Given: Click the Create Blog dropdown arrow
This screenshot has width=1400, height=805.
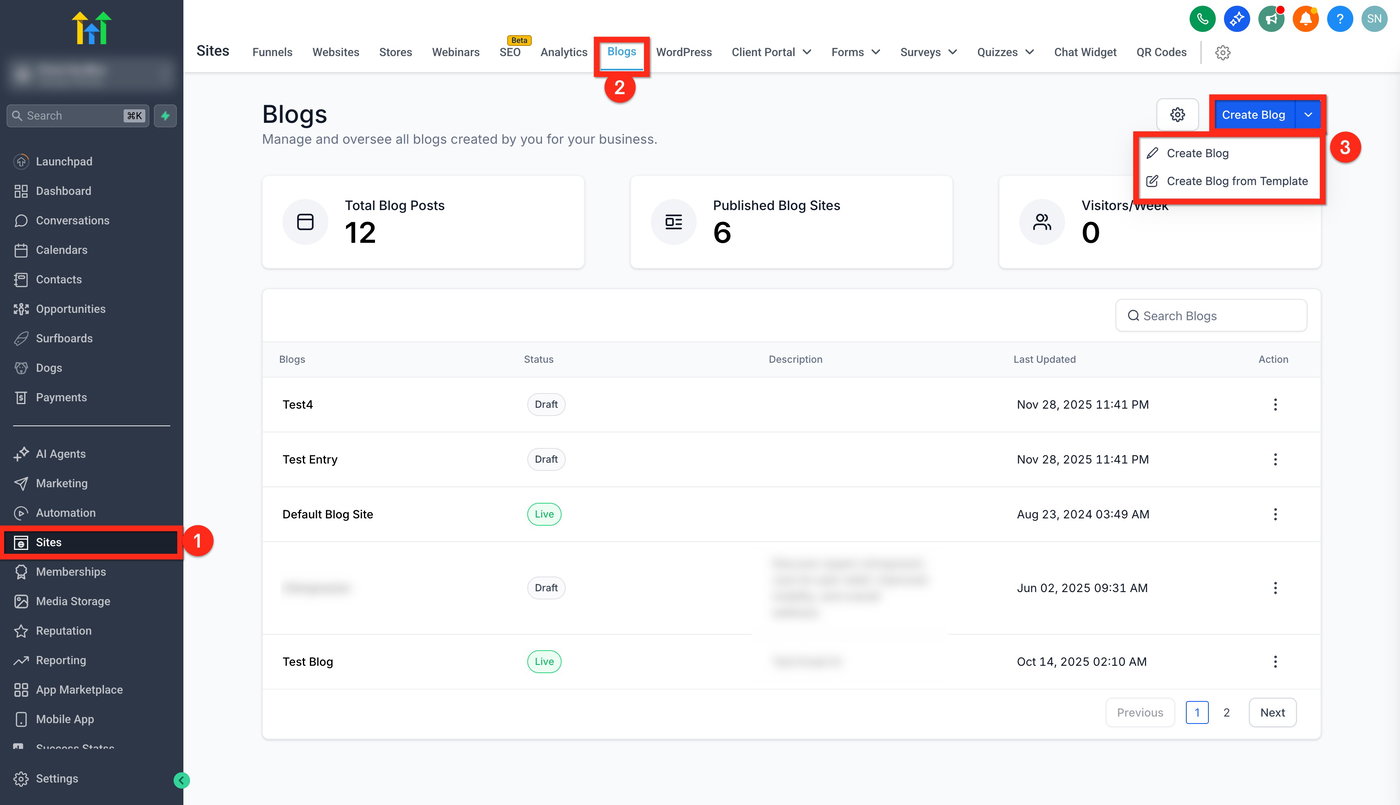Looking at the screenshot, I should point(1308,115).
